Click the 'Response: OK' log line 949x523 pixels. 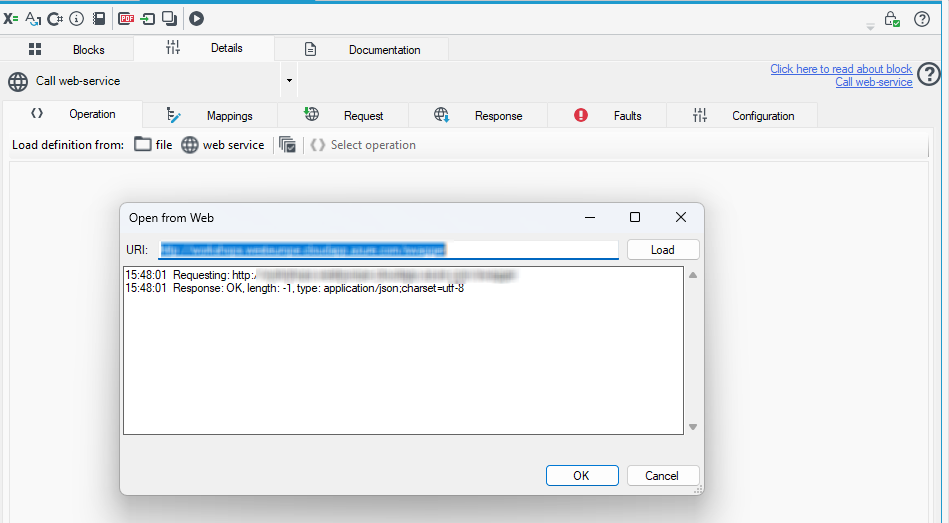click(x=295, y=288)
